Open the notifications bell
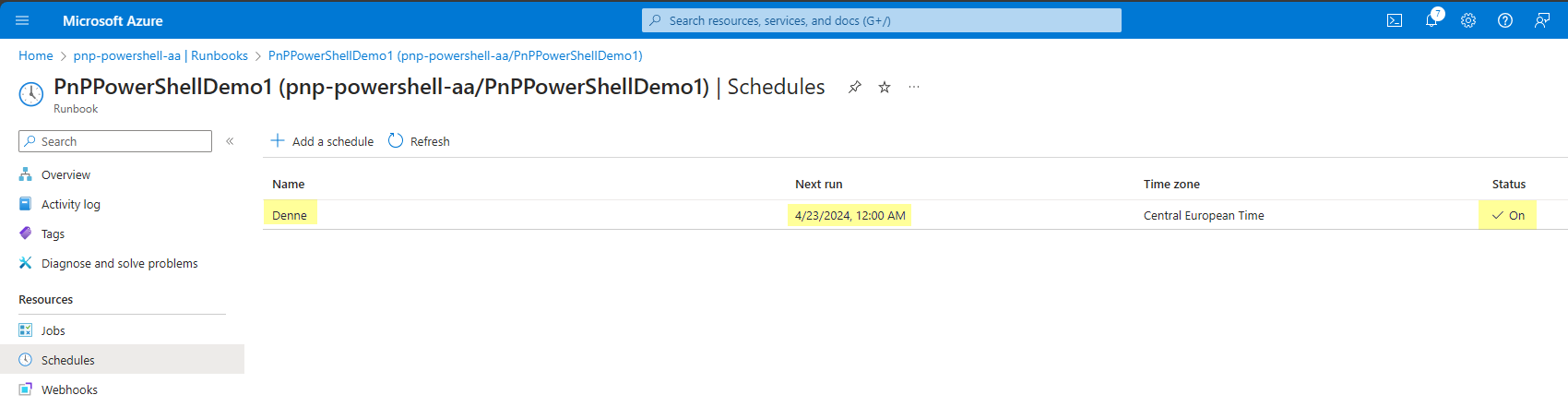The width and height of the screenshot is (1568, 407). (x=1431, y=20)
